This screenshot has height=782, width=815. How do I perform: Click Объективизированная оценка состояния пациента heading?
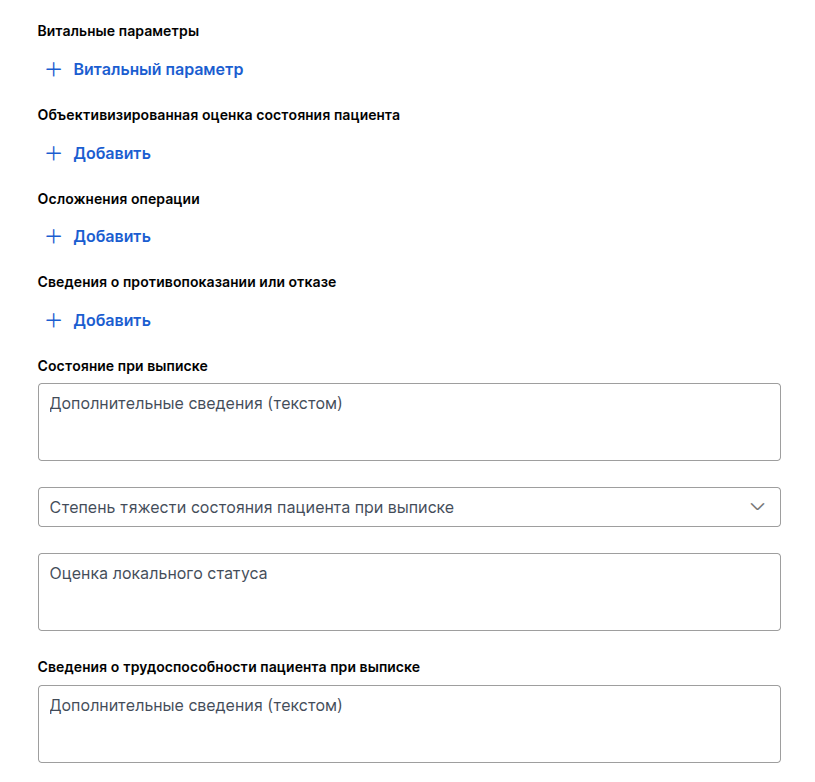[218, 115]
